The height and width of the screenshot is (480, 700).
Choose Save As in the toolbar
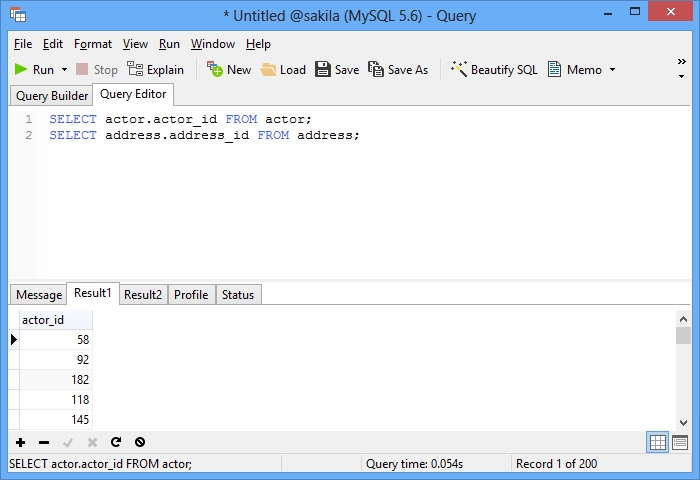coord(398,70)
